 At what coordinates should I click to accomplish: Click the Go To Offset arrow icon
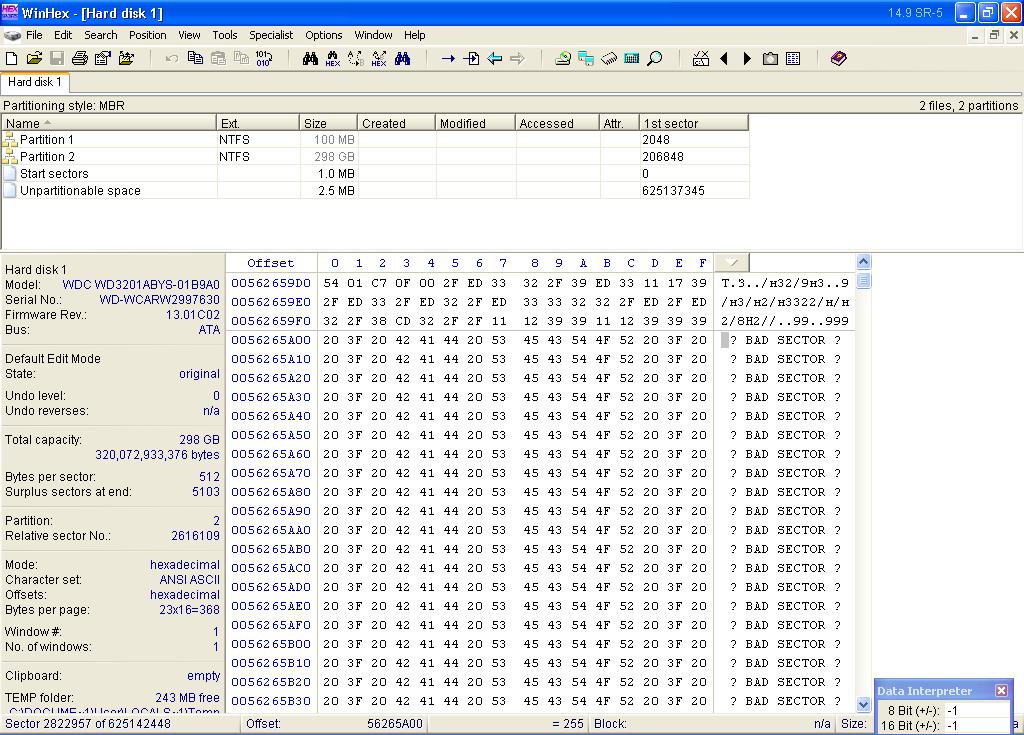[448, 59]
